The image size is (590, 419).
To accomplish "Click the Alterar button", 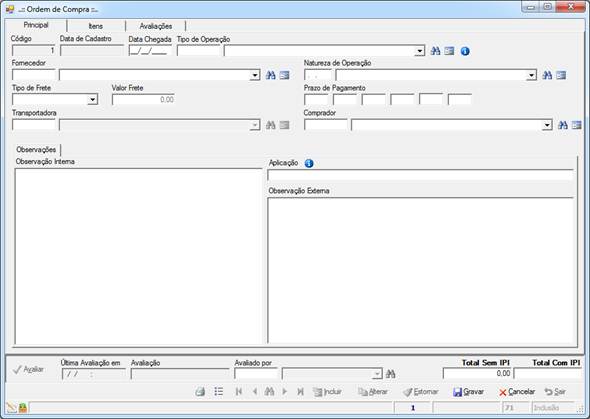I will [373, 392].
